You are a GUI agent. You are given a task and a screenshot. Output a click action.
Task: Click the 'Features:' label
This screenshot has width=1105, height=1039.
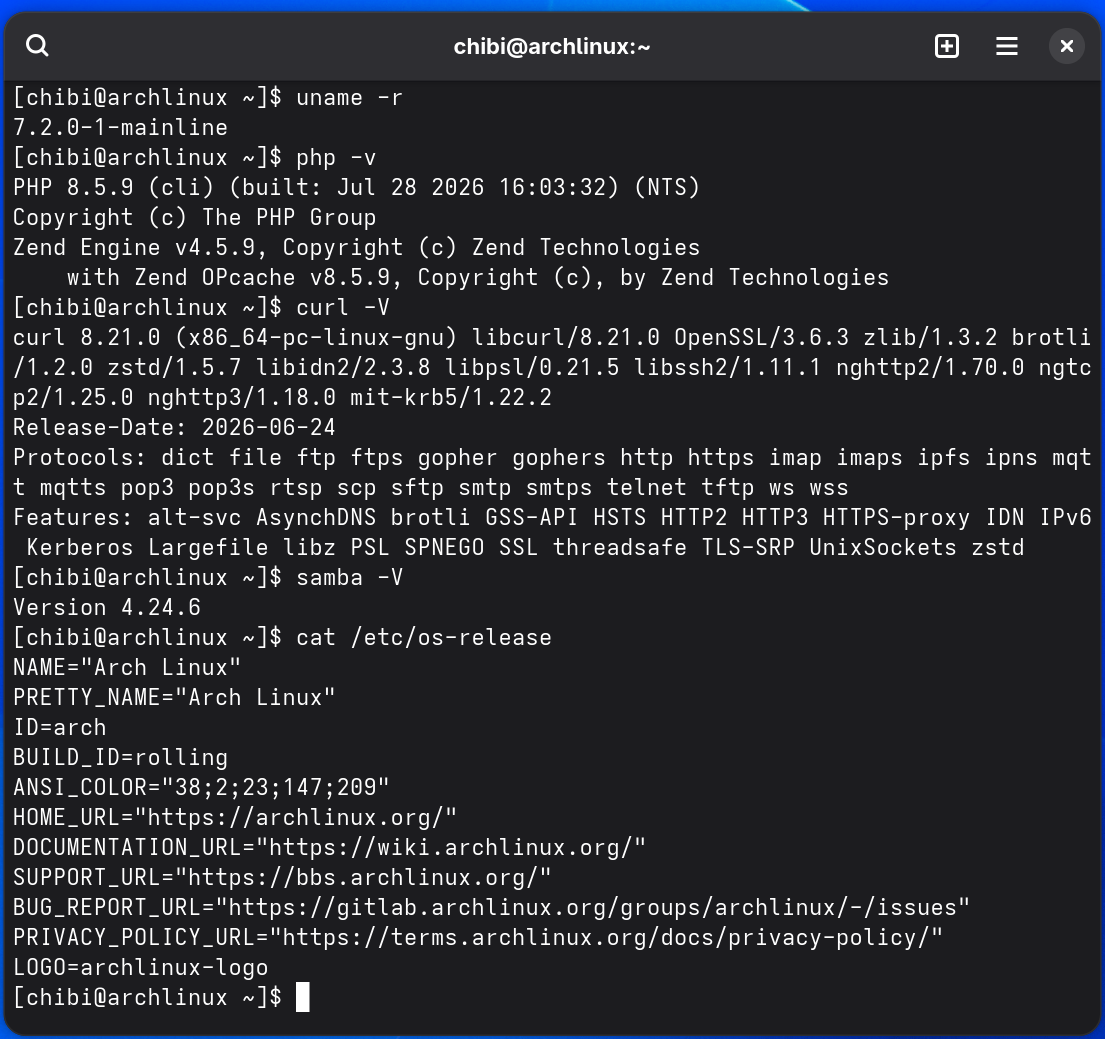click(x=73, y=517)
